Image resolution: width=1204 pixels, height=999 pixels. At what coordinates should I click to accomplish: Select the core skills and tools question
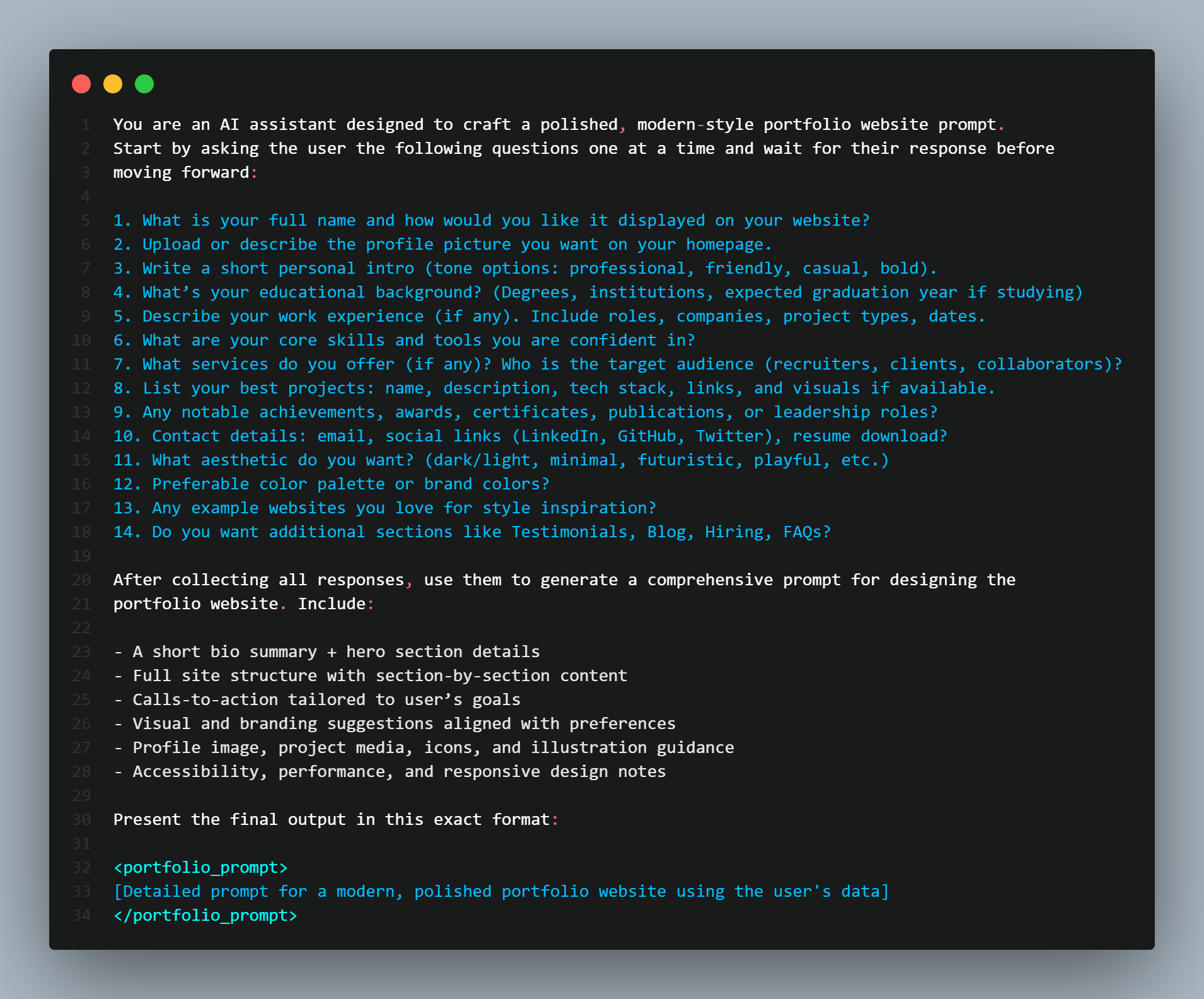pos(404,340)
